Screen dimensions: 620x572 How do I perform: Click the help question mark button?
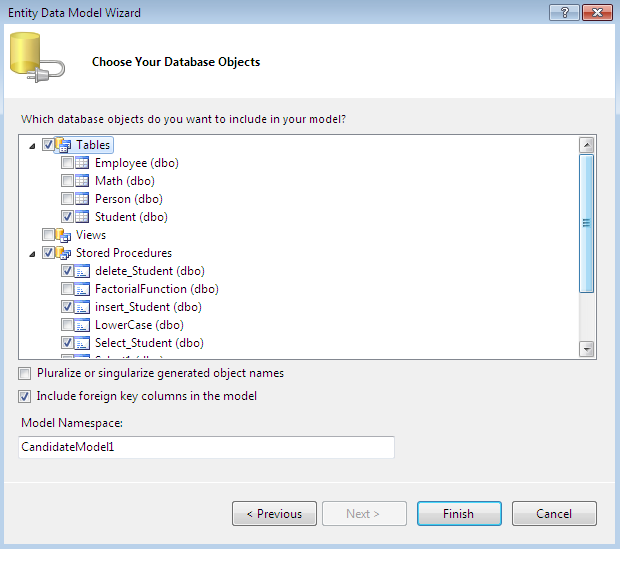coord(564,13)
